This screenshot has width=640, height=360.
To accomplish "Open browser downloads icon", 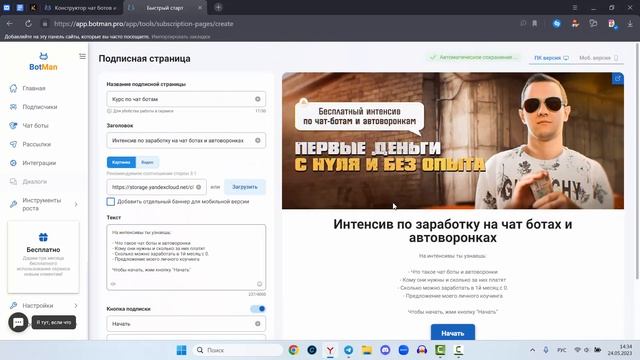I will (630, 24).
